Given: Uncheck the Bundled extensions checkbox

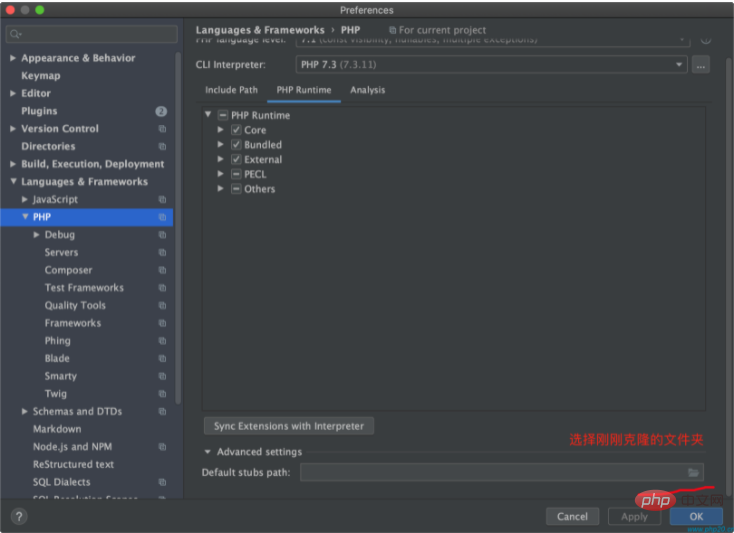Looking at the screenshot, I should coord(236,145).
